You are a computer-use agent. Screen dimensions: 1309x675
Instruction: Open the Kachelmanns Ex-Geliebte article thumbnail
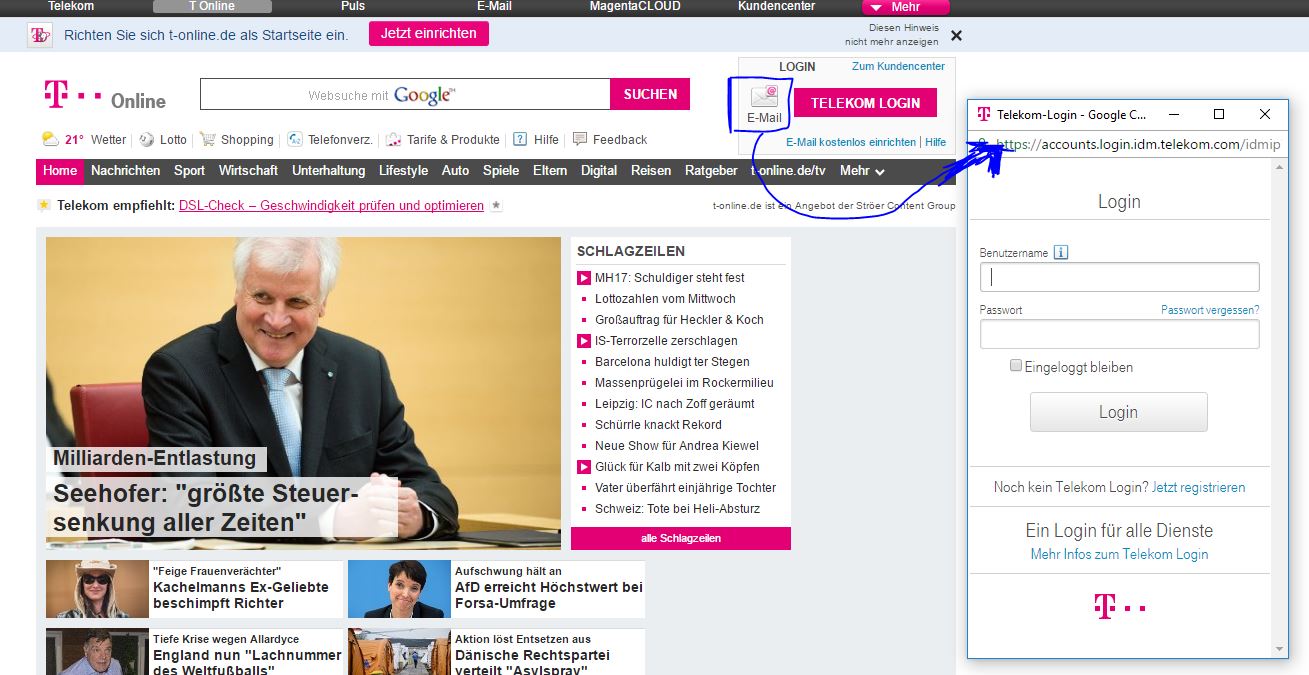click(97, 589)
